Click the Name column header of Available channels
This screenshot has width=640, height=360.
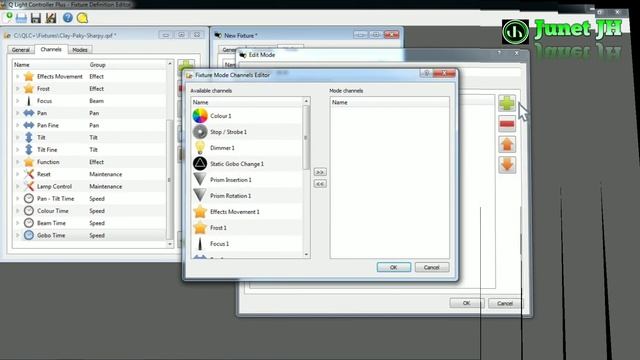click(x=247, y=102)
